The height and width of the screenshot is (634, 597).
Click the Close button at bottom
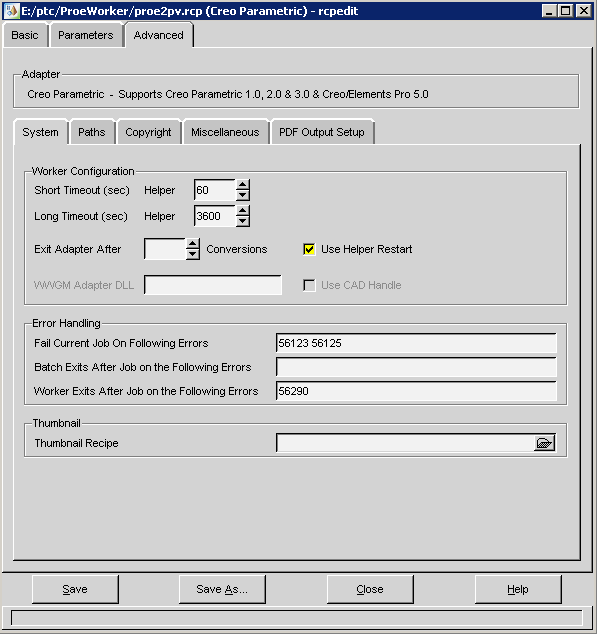tap(370, 589)
